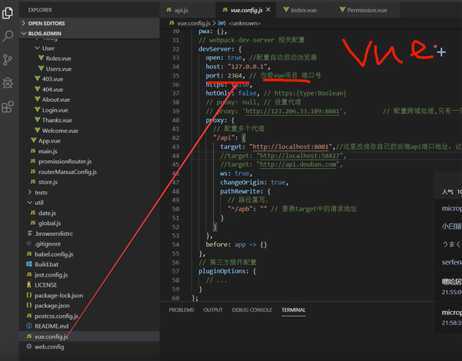Open the .browserslistrc file

coord(53,234)
